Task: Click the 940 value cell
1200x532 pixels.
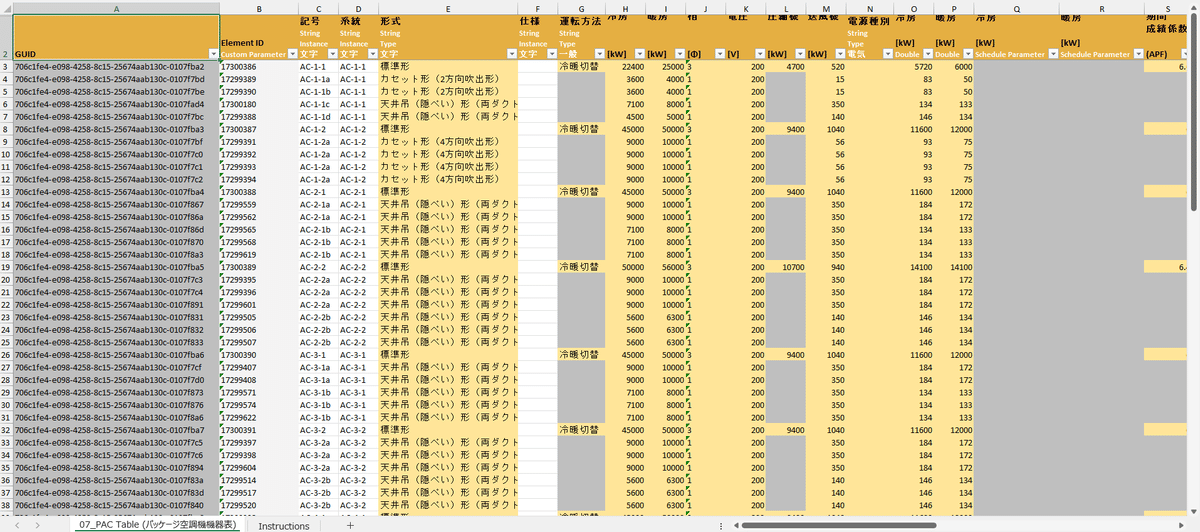Action: point(826,267)
